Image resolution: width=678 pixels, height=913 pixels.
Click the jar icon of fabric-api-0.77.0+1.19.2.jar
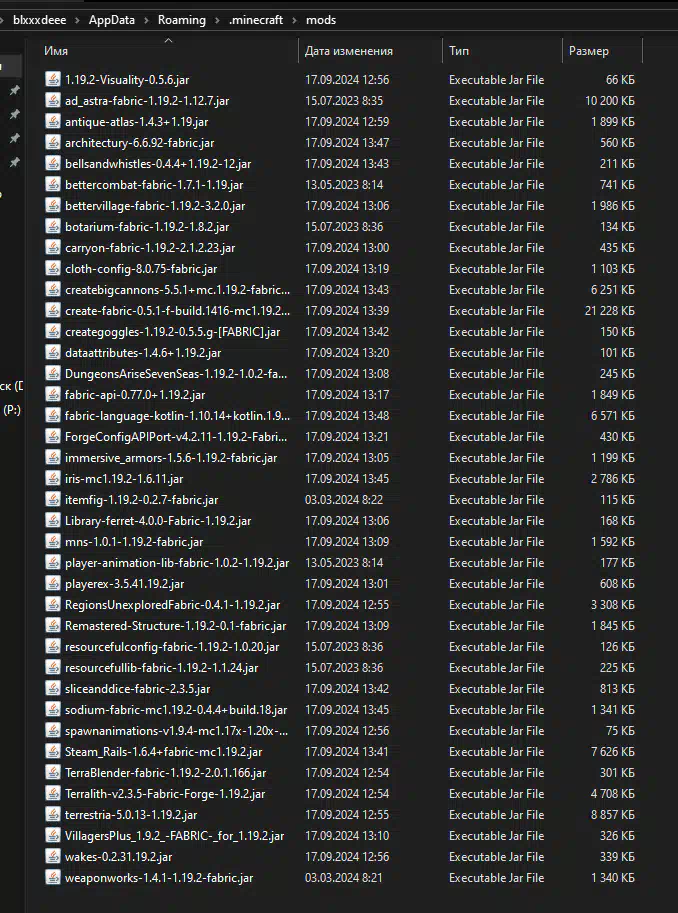pos(53,394)
